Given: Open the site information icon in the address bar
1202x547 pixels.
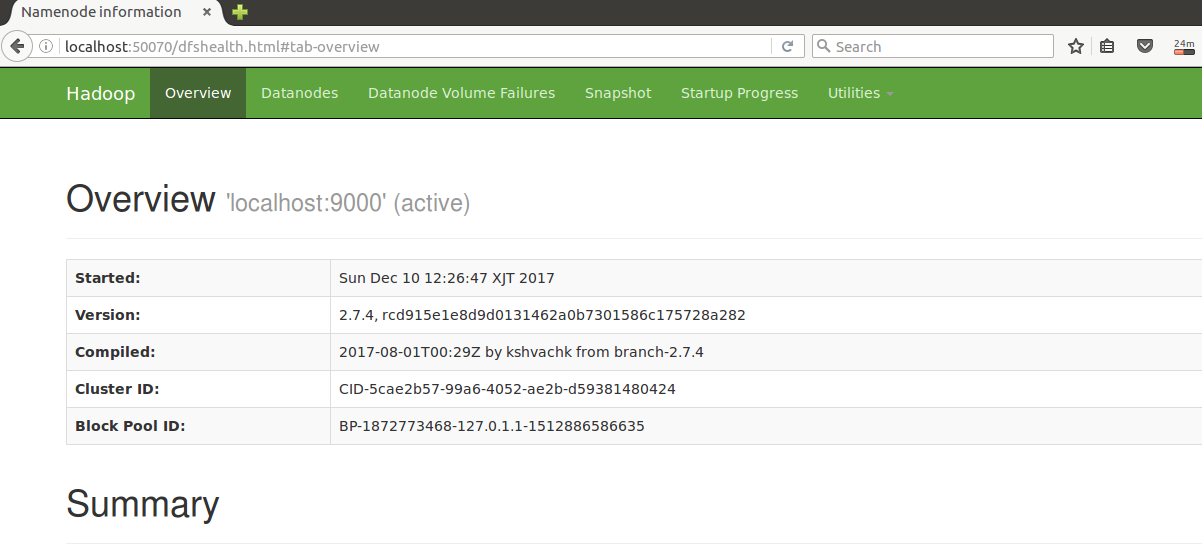Looking at the screenshot, I should (x=47, y=46).
